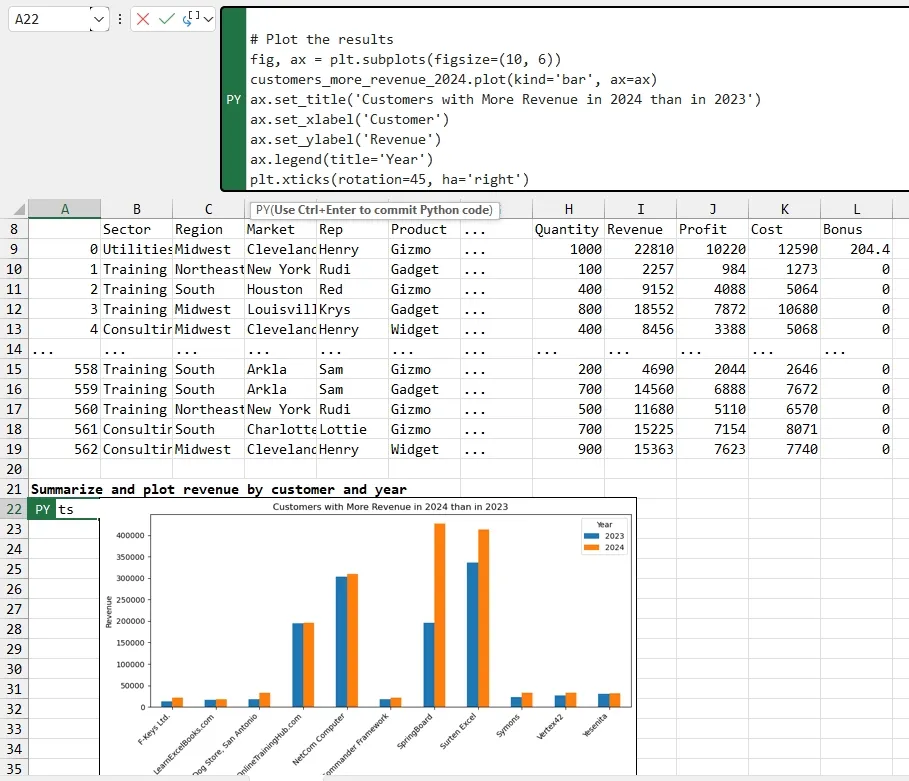The image size is (909, 781).
Task: Select the cell containing 22810
Action: (x=640, y=249)
